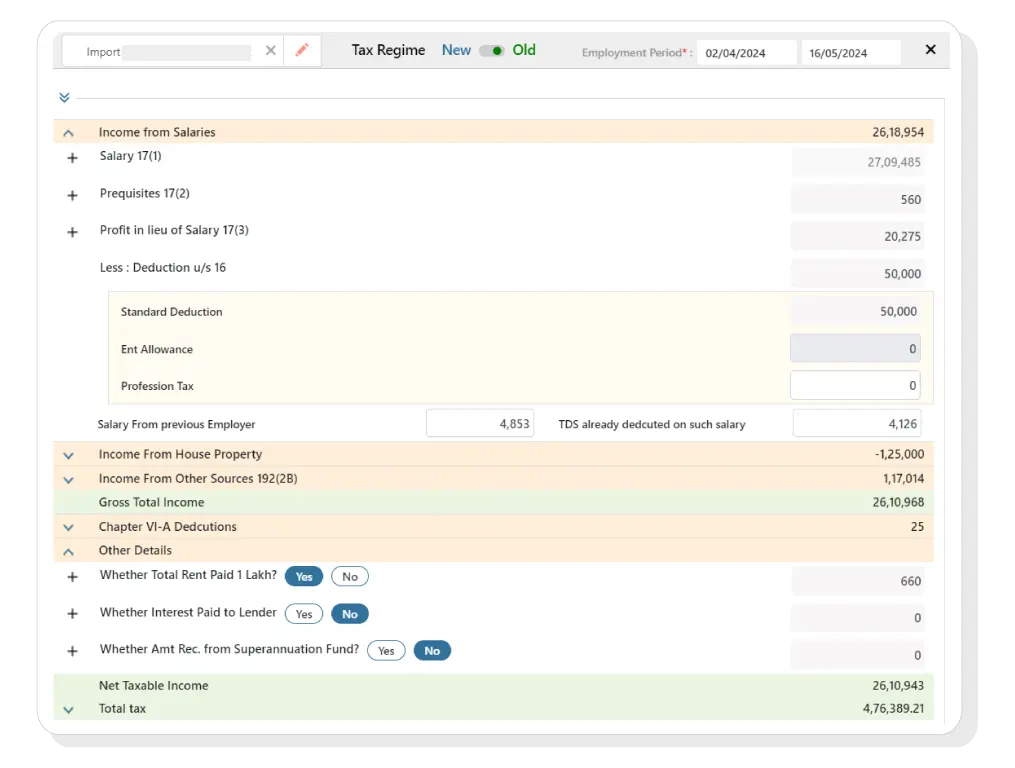
Task: Expand Perquisites 17(2) using plus icon
Action: point(71,196)
